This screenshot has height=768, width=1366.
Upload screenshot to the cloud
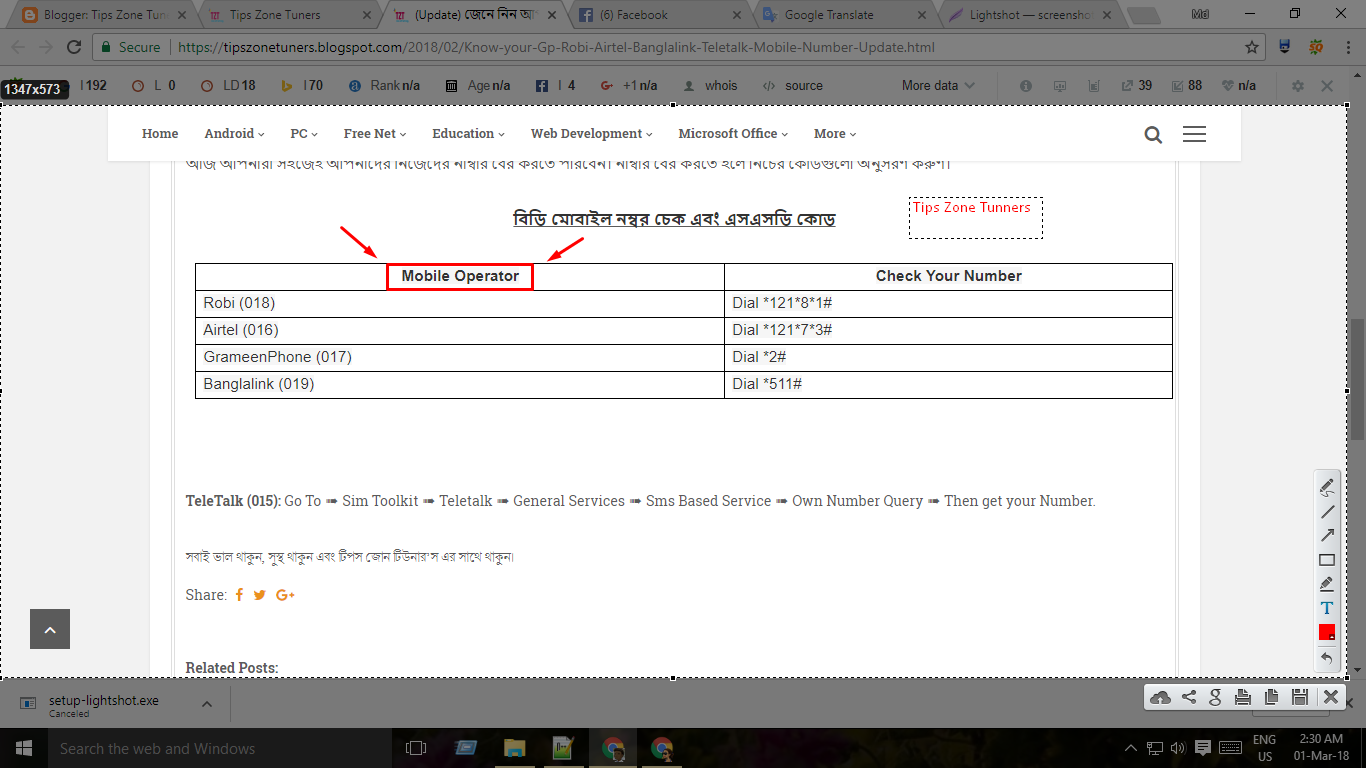click(x=1160, y=697)
